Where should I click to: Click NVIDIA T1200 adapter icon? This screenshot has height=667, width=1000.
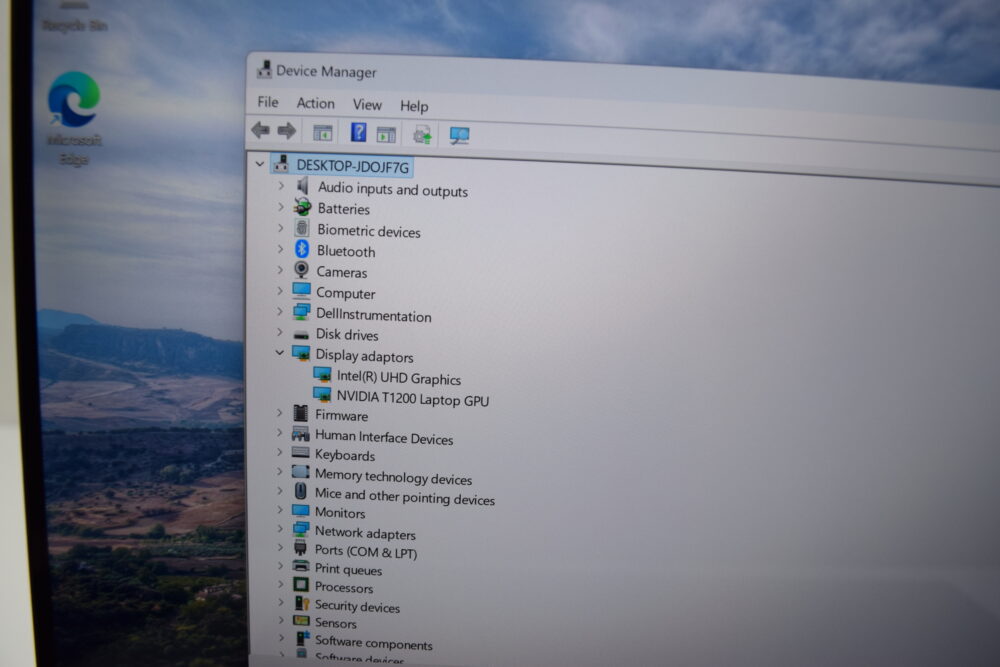pos(322,395)
